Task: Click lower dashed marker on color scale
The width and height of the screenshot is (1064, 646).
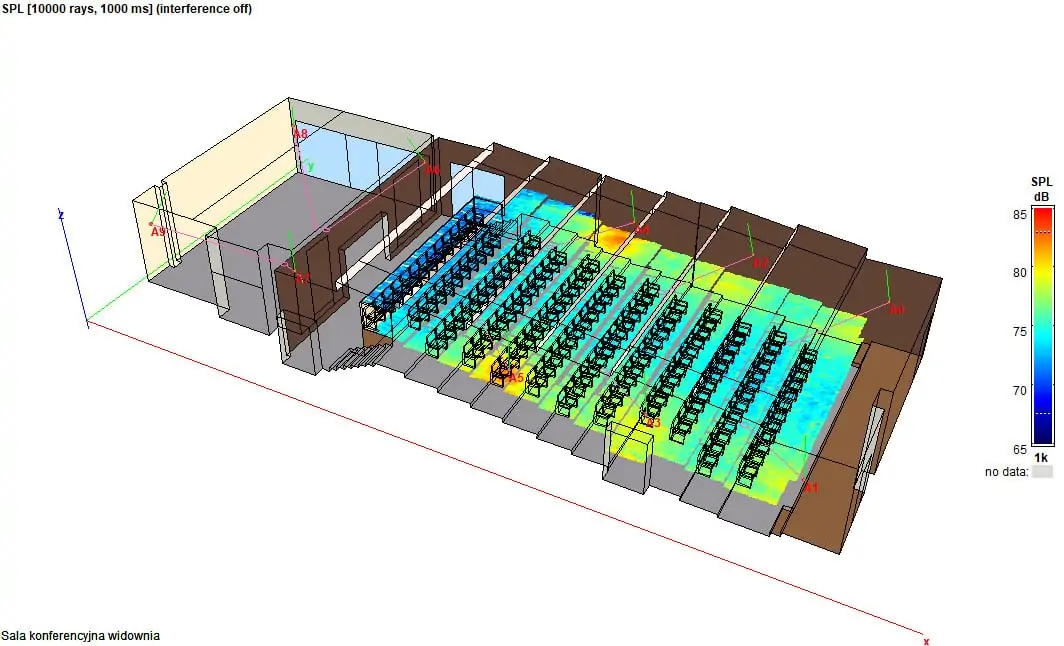Action: point(1043,412)
